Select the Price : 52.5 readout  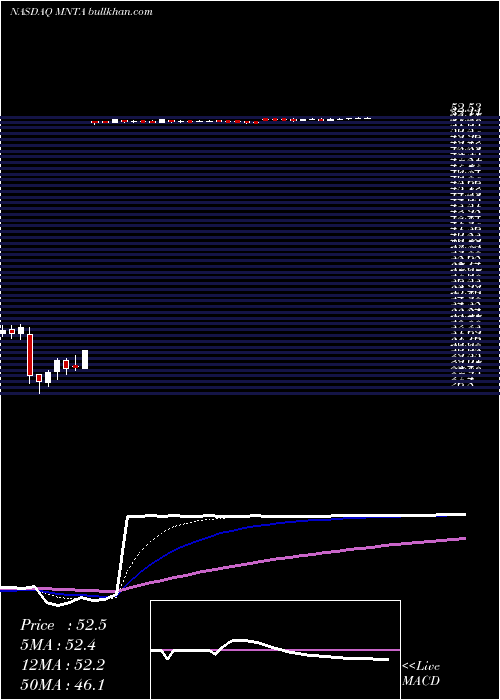(63, 625)
